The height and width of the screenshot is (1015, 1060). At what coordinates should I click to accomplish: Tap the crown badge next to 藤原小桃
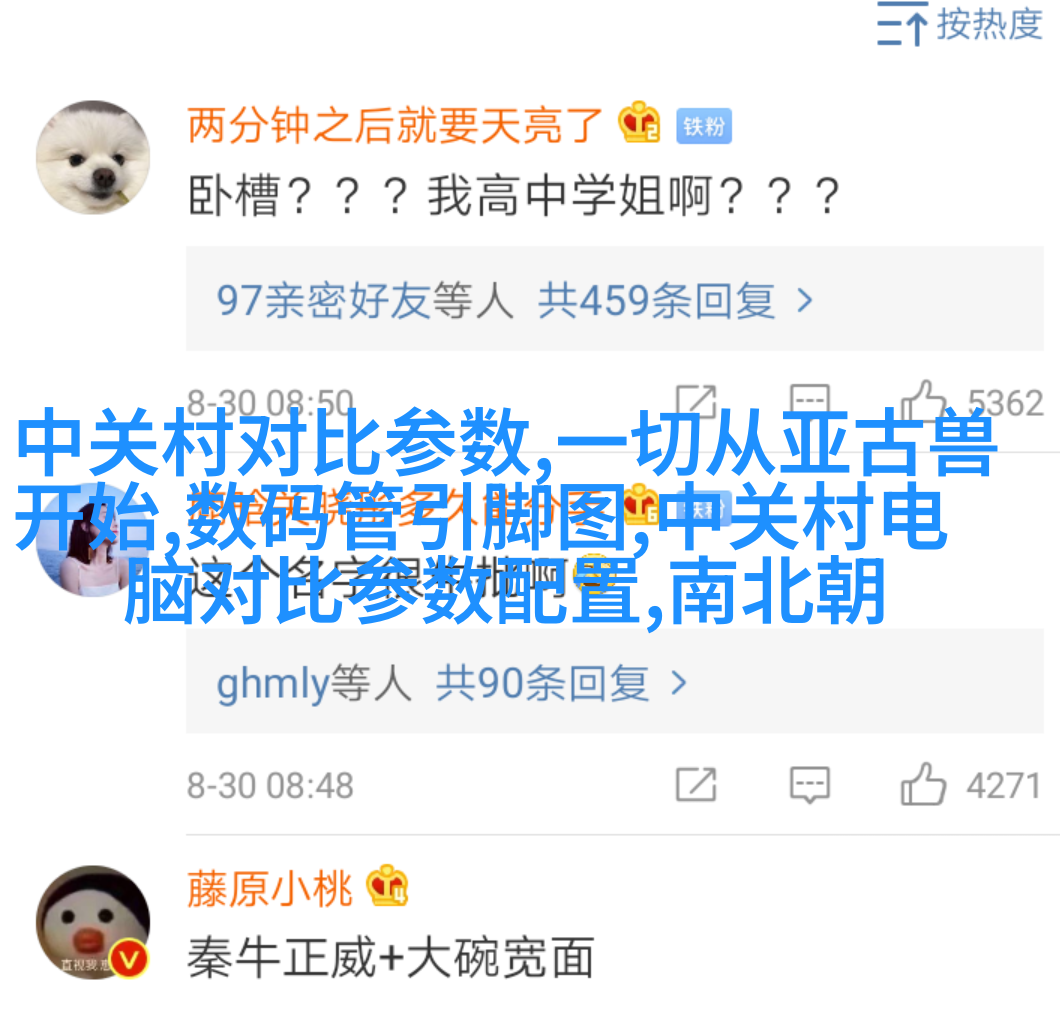pos(387,886)
